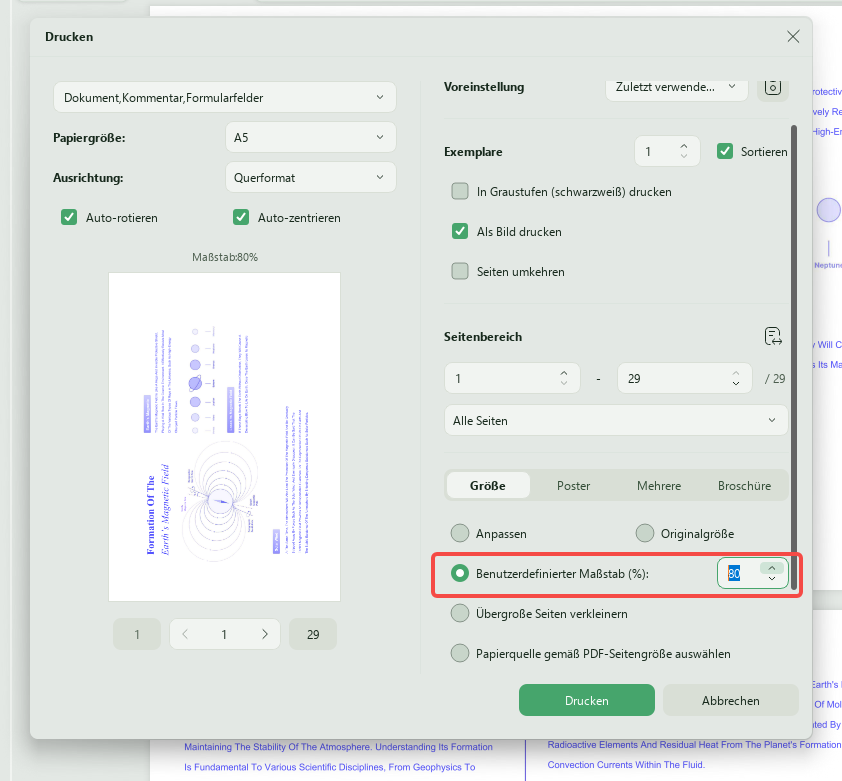The height and width of the screenshot is (781, 842).
Task: Open the Dokument,Kommentar,Formularfelder dropdown
Action: pos(225,97)
